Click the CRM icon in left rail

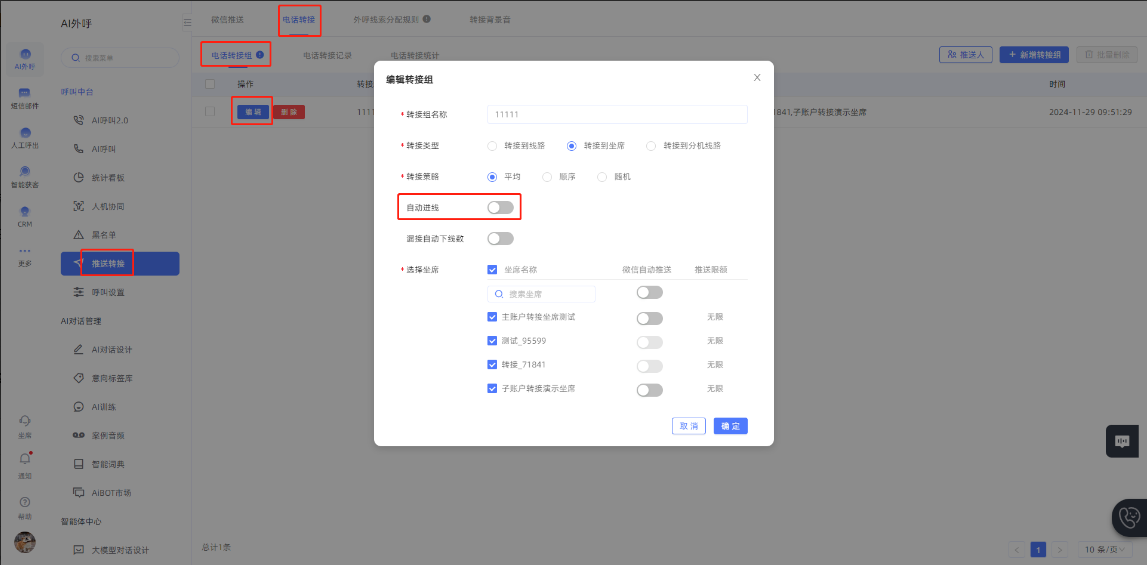[x=25, y=212]
